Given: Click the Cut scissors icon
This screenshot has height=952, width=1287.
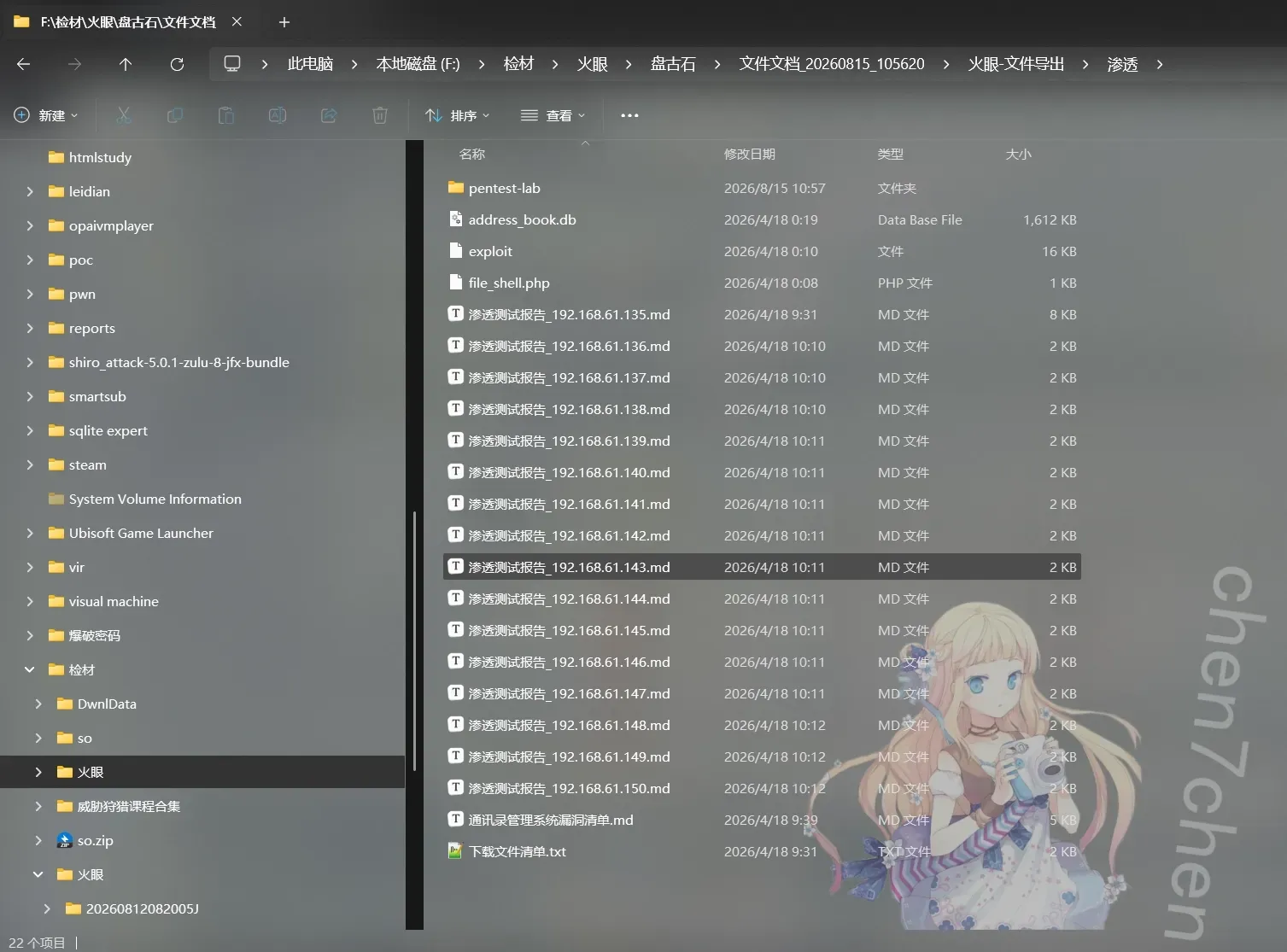Looking at the screenshot, I should pyautogui.click(x=124, y=115).
